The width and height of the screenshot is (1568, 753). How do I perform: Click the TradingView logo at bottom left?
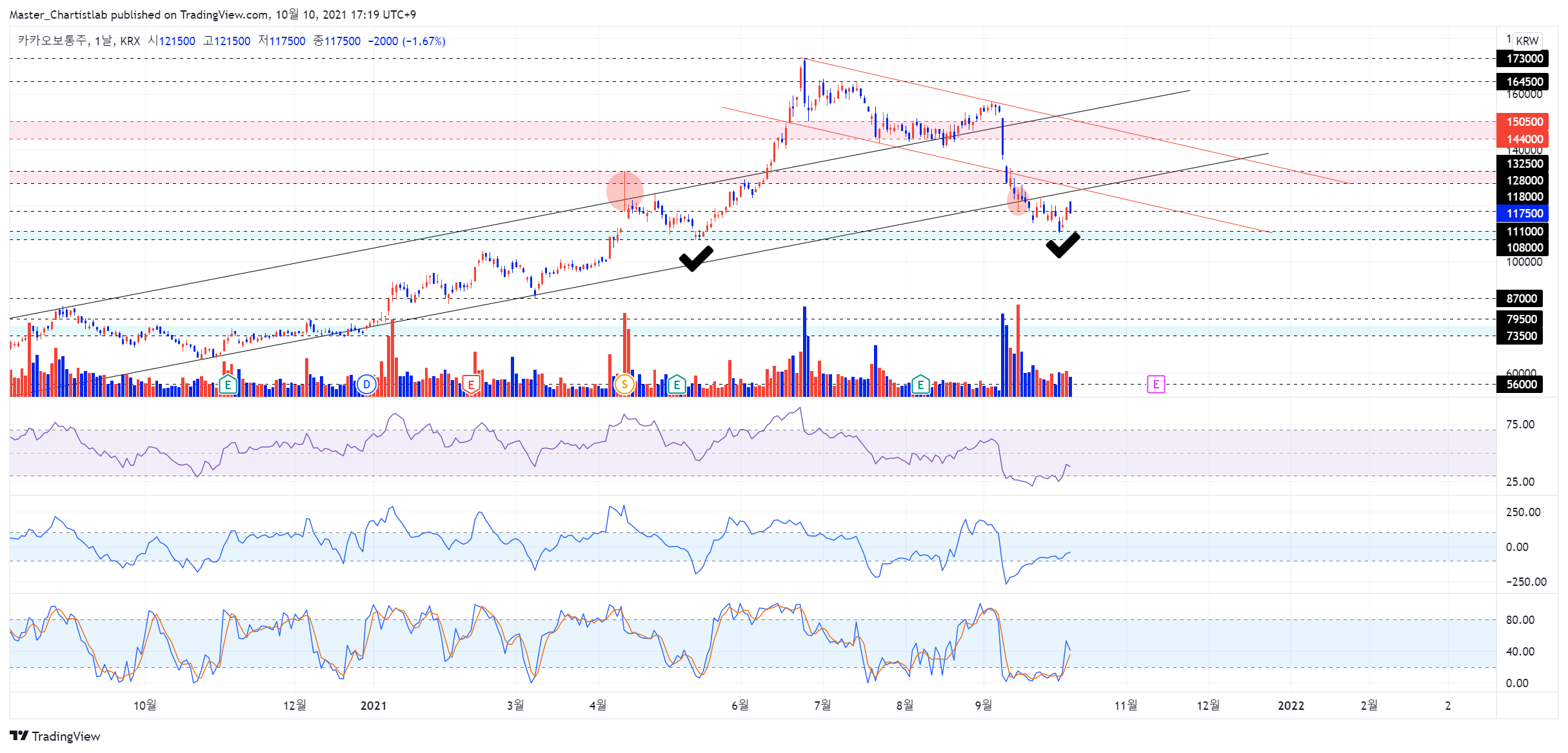point(55,736)
